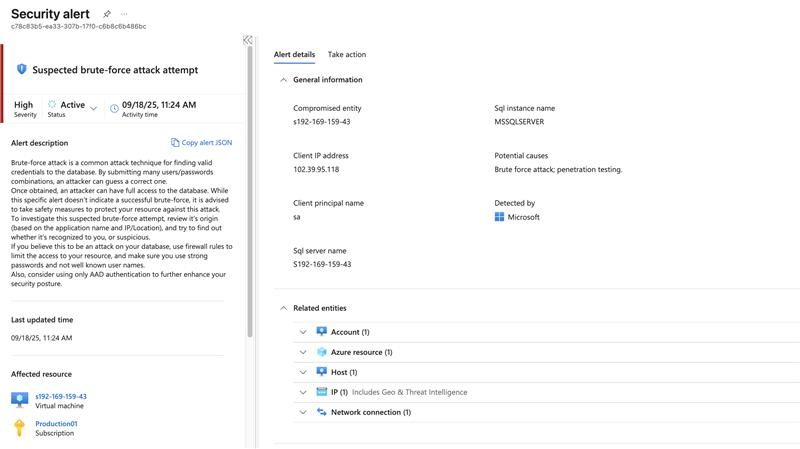Click the Affected resource heading

click(41, 374)
